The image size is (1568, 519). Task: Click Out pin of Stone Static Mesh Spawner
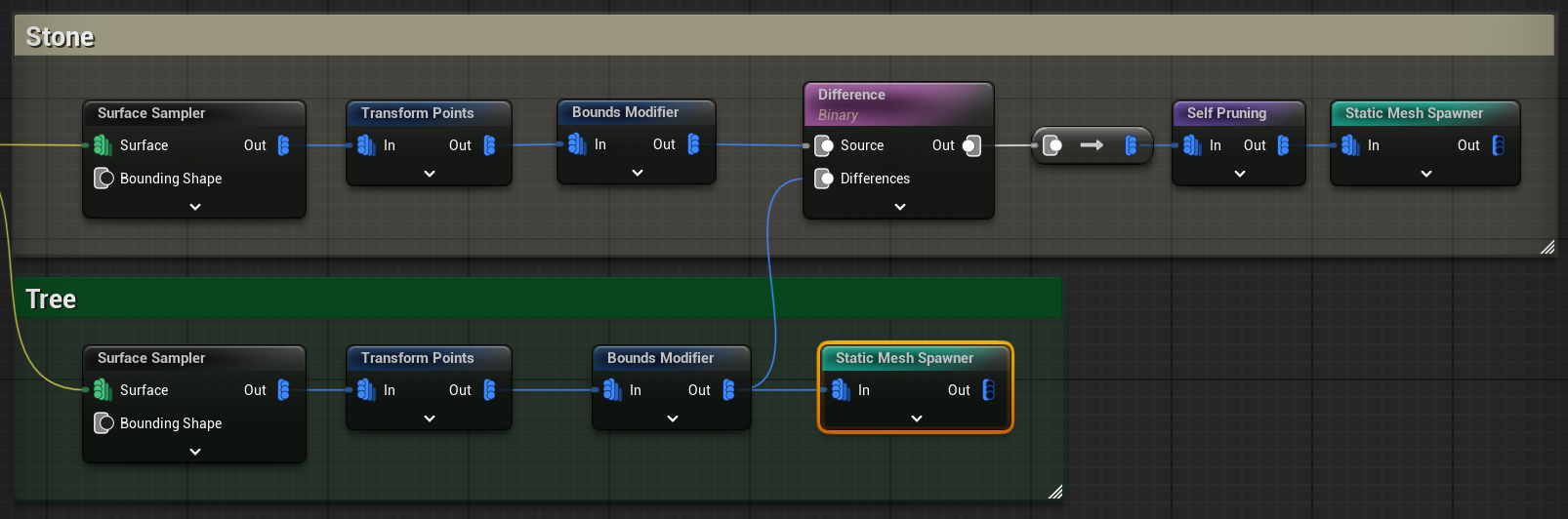coord(1499,145)
